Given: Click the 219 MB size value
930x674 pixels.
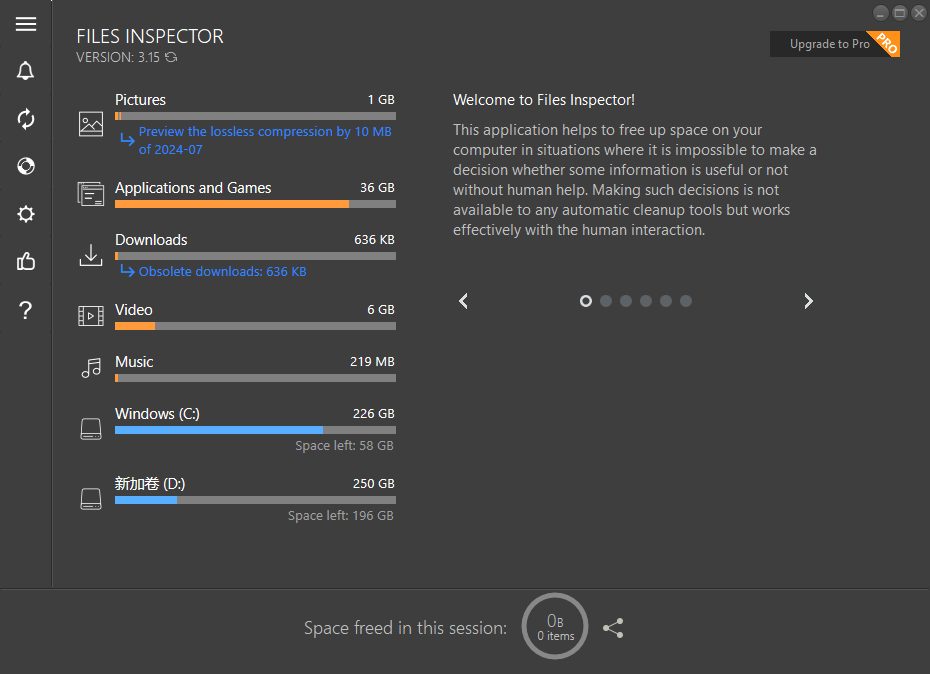Looking at the screenshot, I should coord(372,361).
